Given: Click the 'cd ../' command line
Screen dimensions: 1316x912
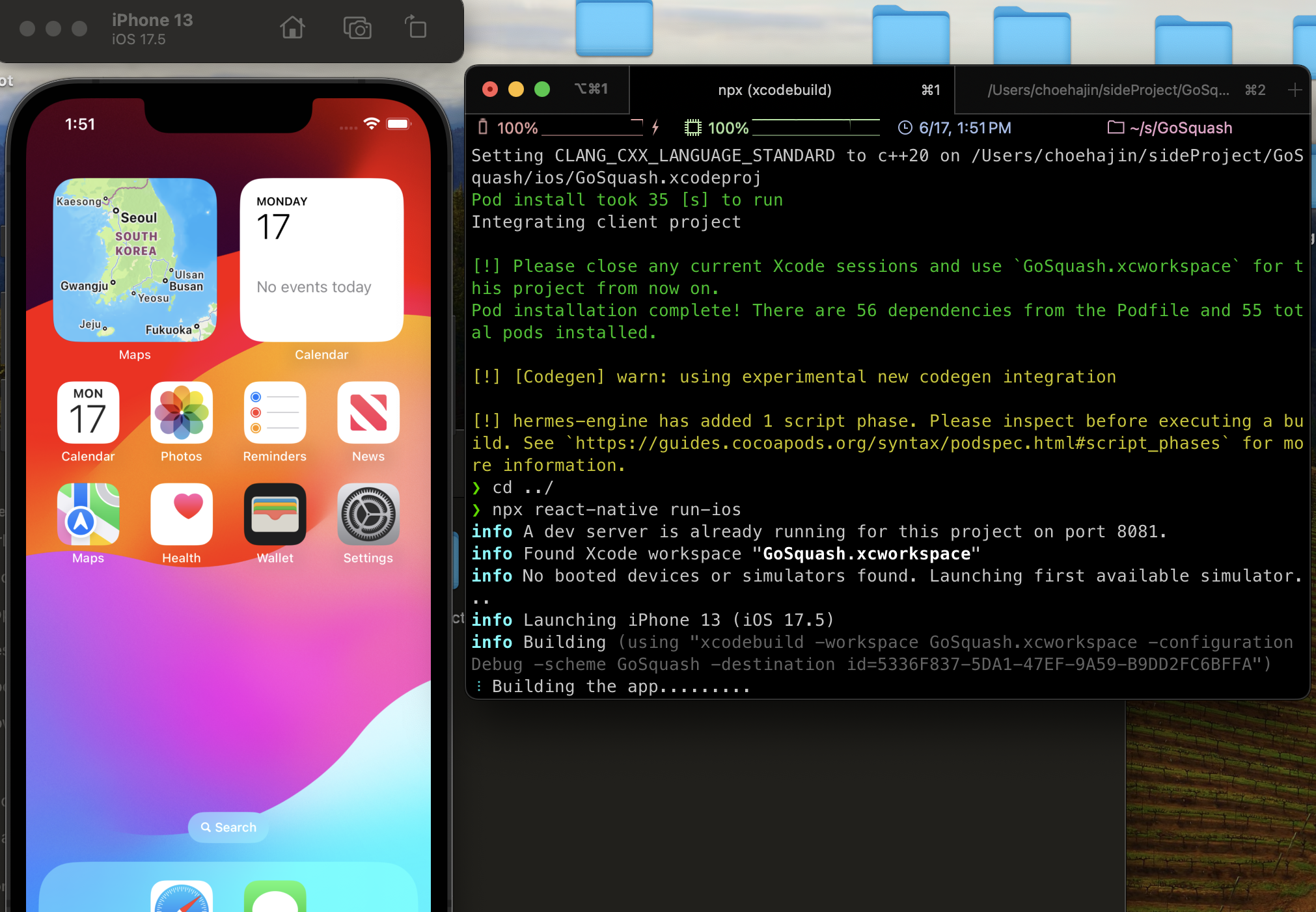Looking at the screenshot, I should point(523,487).
